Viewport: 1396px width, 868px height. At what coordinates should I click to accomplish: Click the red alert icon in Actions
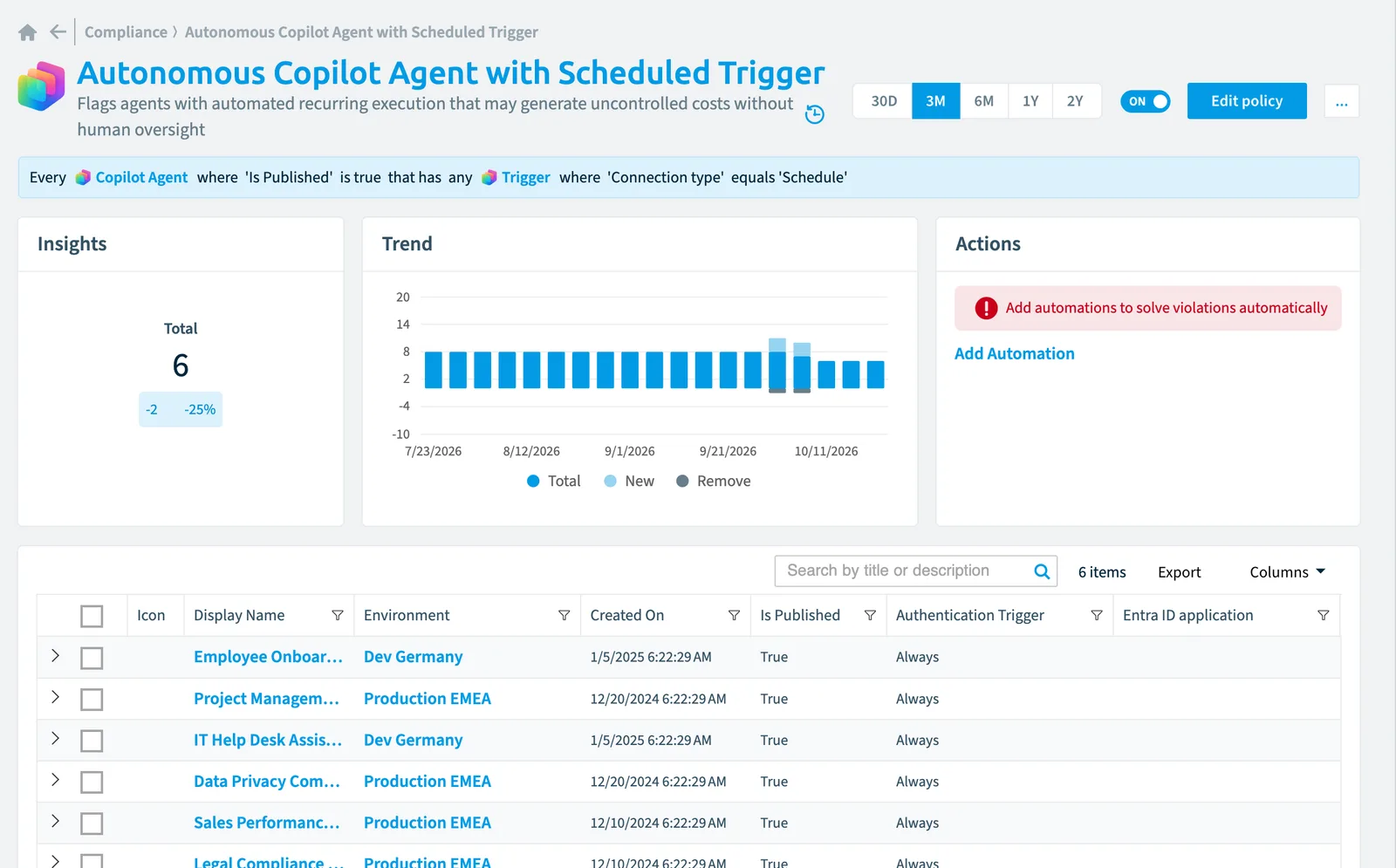pyautogui.click(x=986, y=308)
